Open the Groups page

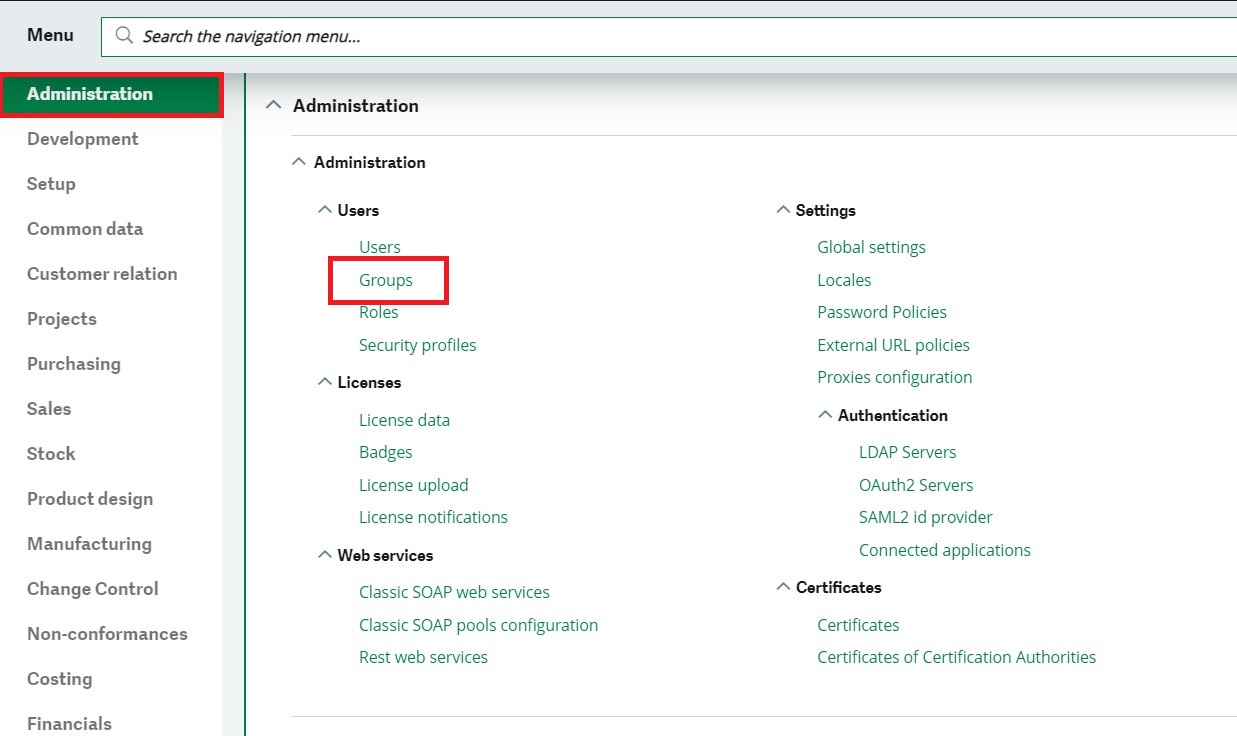[387, 279]
